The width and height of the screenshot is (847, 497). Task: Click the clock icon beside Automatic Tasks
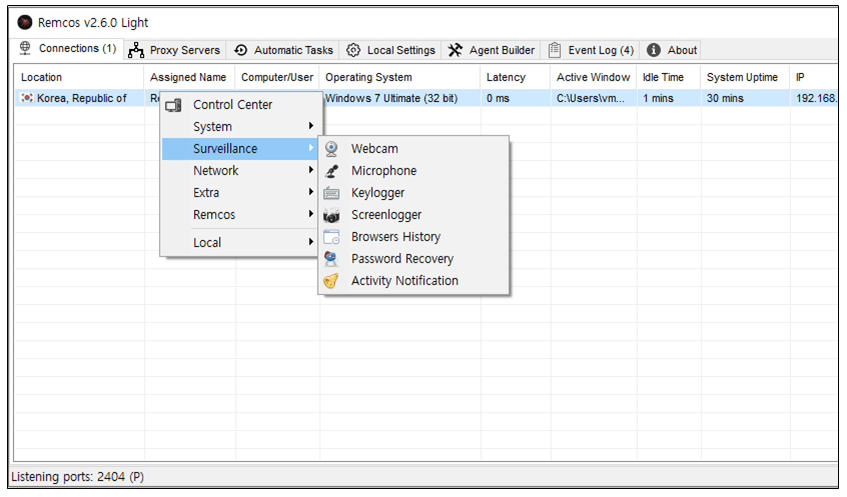pyautogui.click(x=241, y=50)
